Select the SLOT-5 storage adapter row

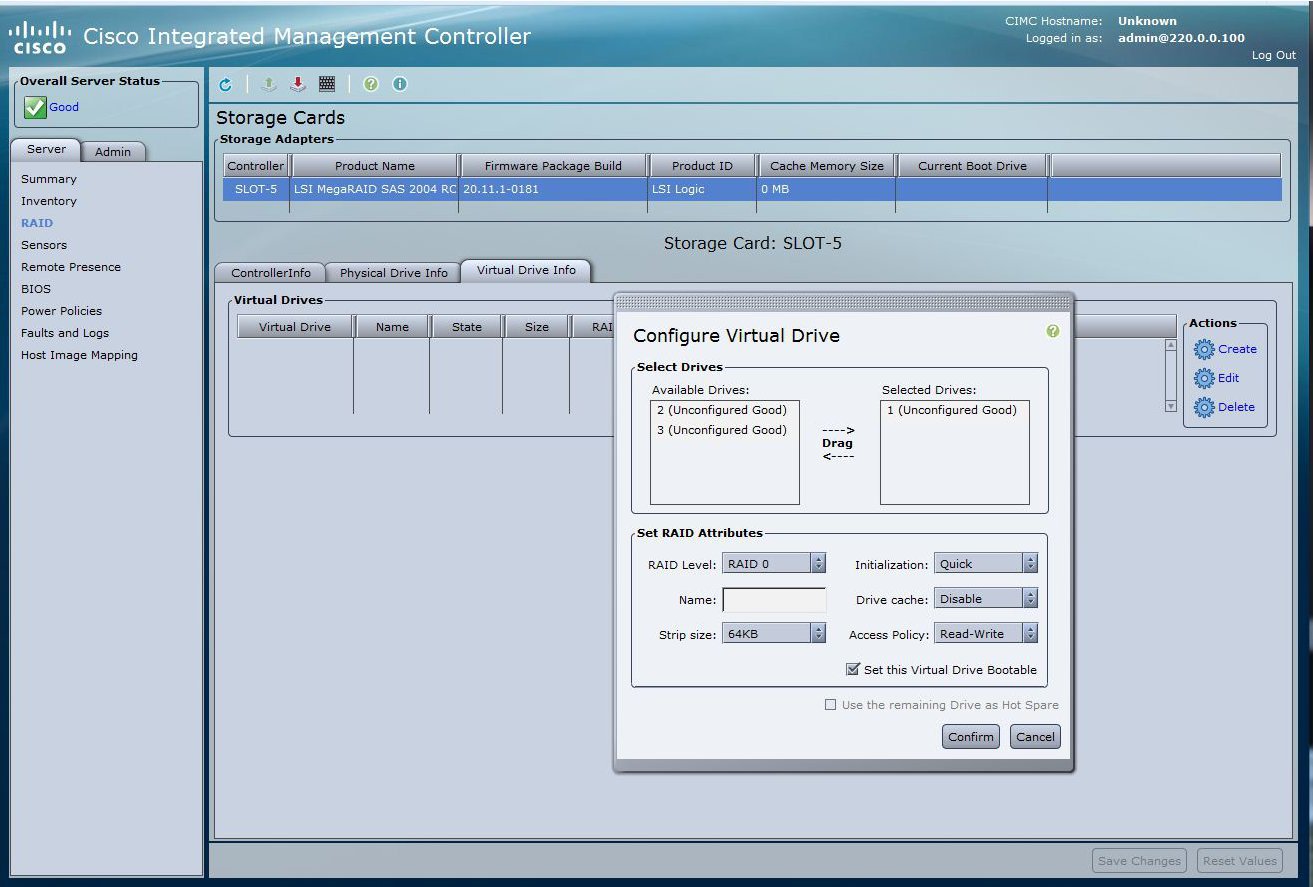pyautogui.click(x=752, y=189)
